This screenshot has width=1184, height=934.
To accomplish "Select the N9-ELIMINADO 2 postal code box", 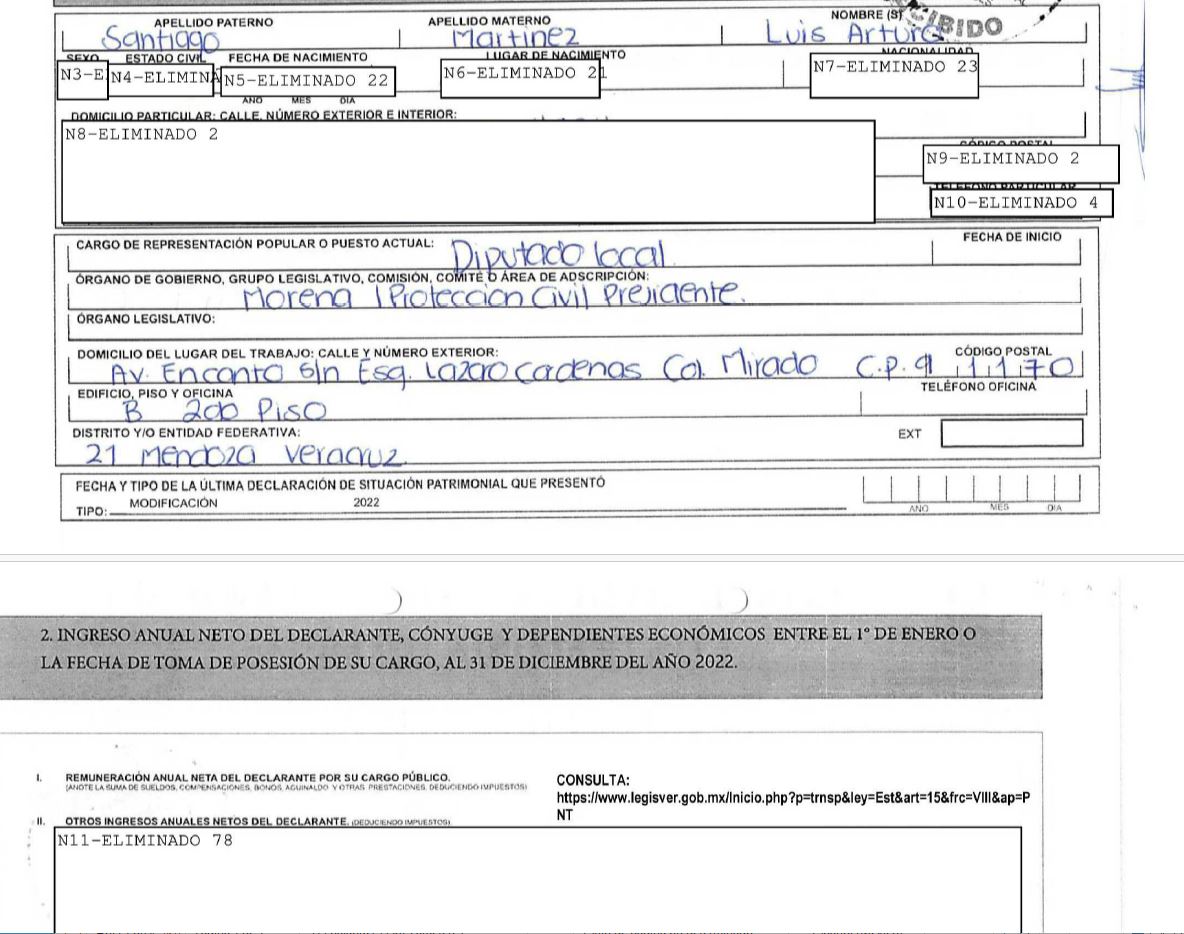I will point(1020,165).
